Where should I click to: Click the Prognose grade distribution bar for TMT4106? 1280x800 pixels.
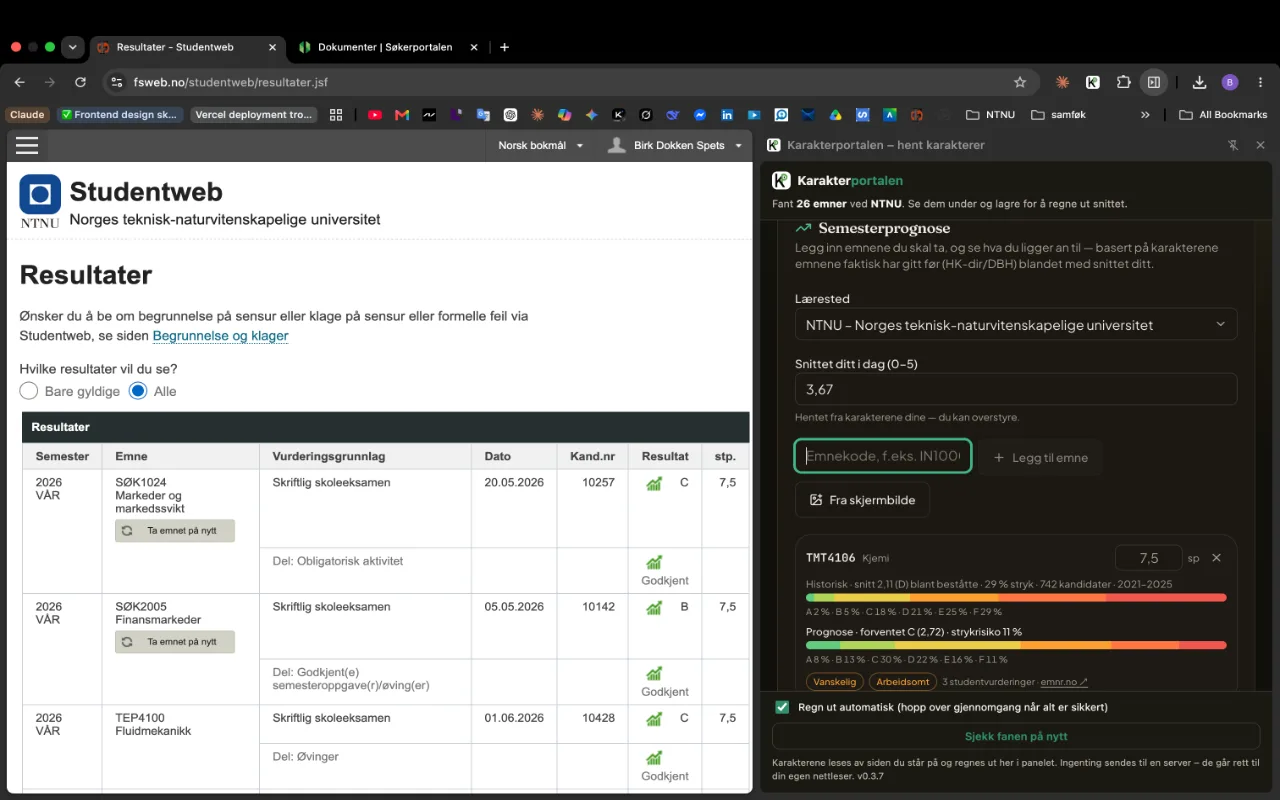tap(1016, 646)
